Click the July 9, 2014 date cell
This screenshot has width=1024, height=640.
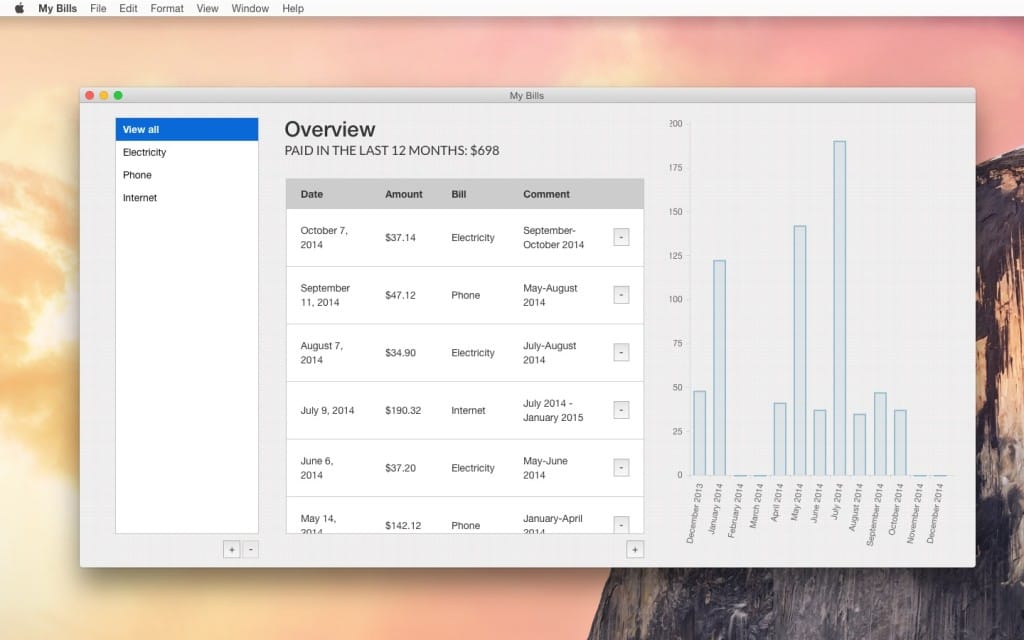click(x=327, y=410)
